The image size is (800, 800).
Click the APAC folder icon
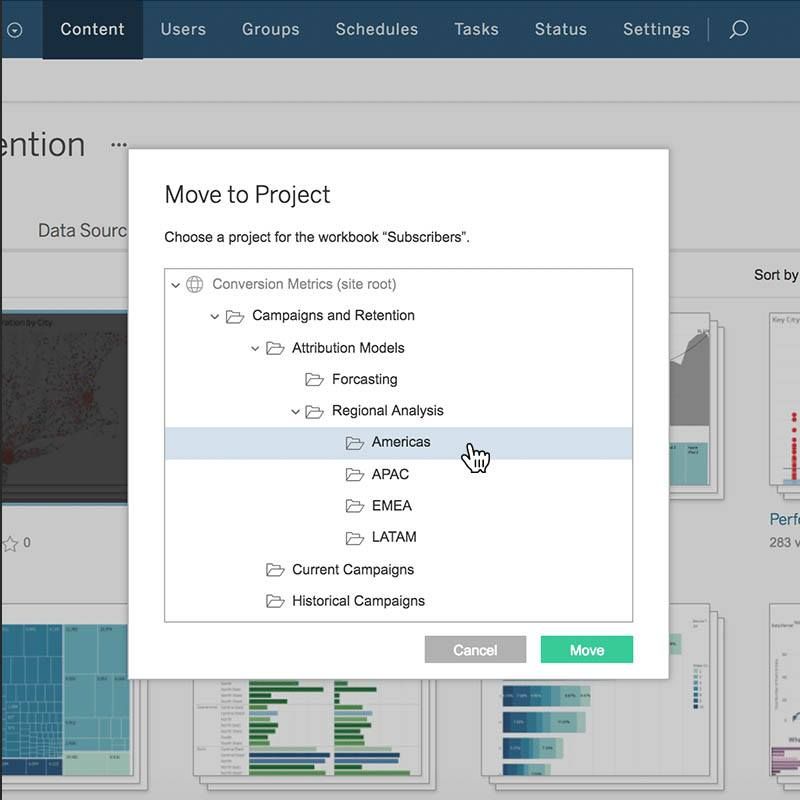[355, 474]
